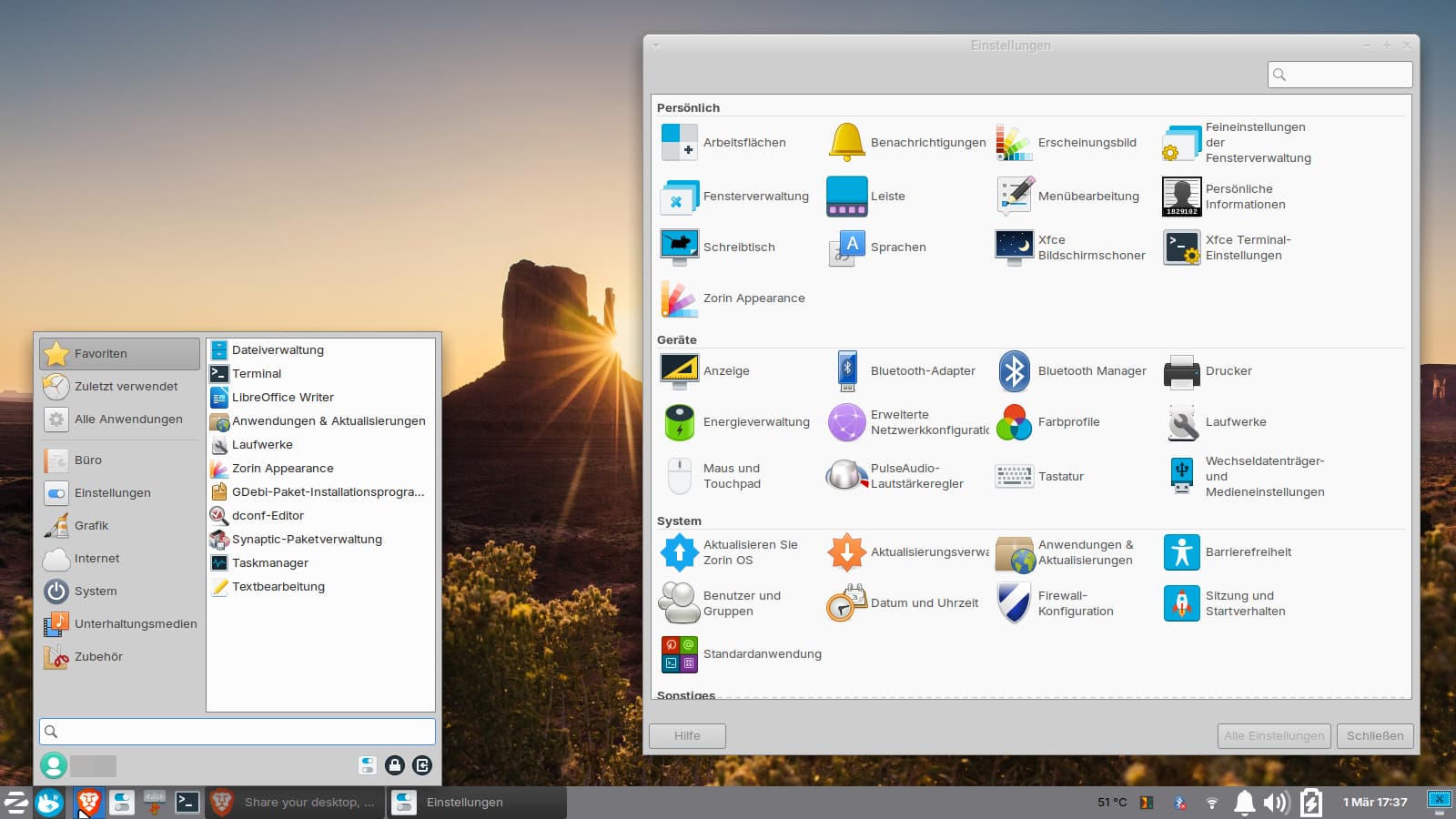
Task: Open Datum und Uhrzeit settings
Action: click(903, 603)
